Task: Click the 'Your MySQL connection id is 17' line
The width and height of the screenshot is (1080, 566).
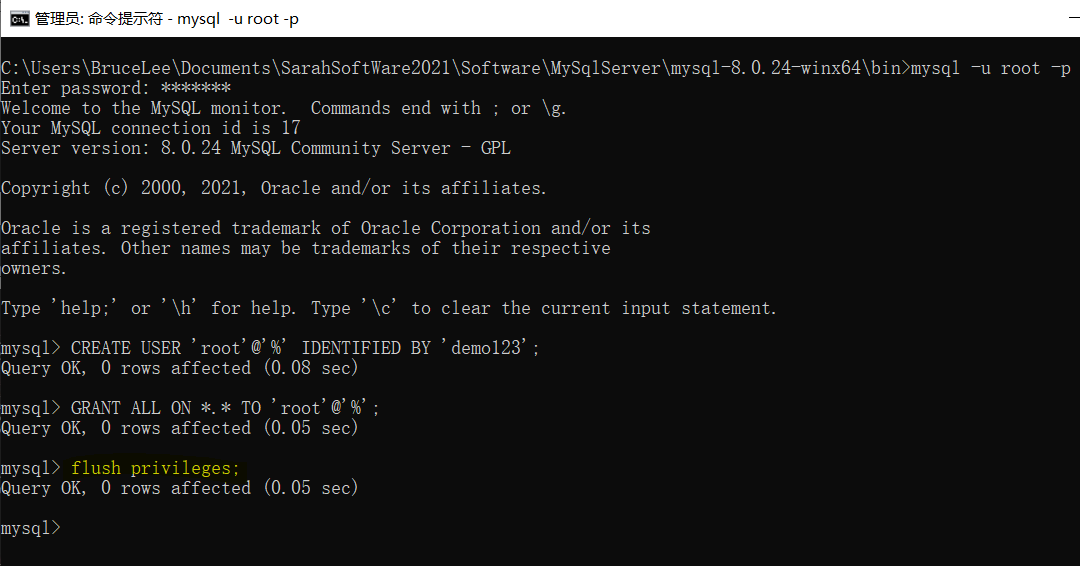Action: pyautogui.click(x=151, y=128)
